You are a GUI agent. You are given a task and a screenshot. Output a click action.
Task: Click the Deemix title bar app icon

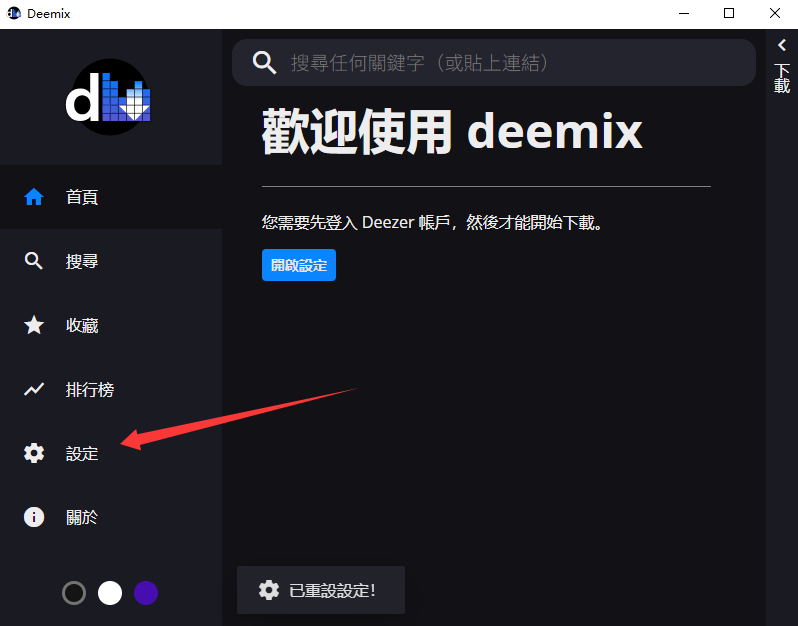(14, 13)
